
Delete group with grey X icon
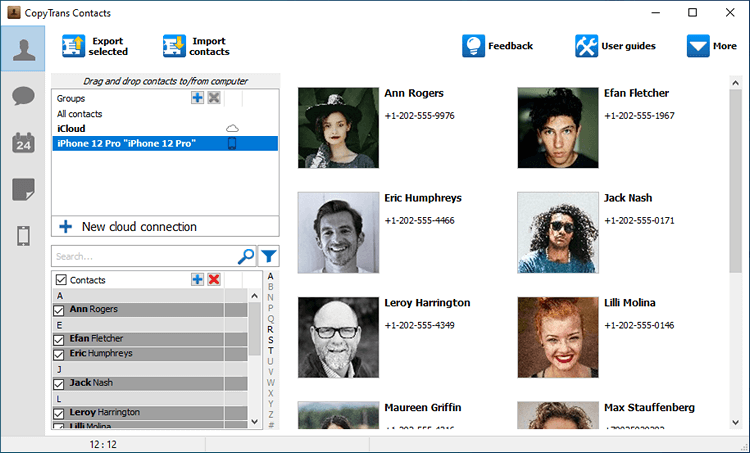coord(214,98)
